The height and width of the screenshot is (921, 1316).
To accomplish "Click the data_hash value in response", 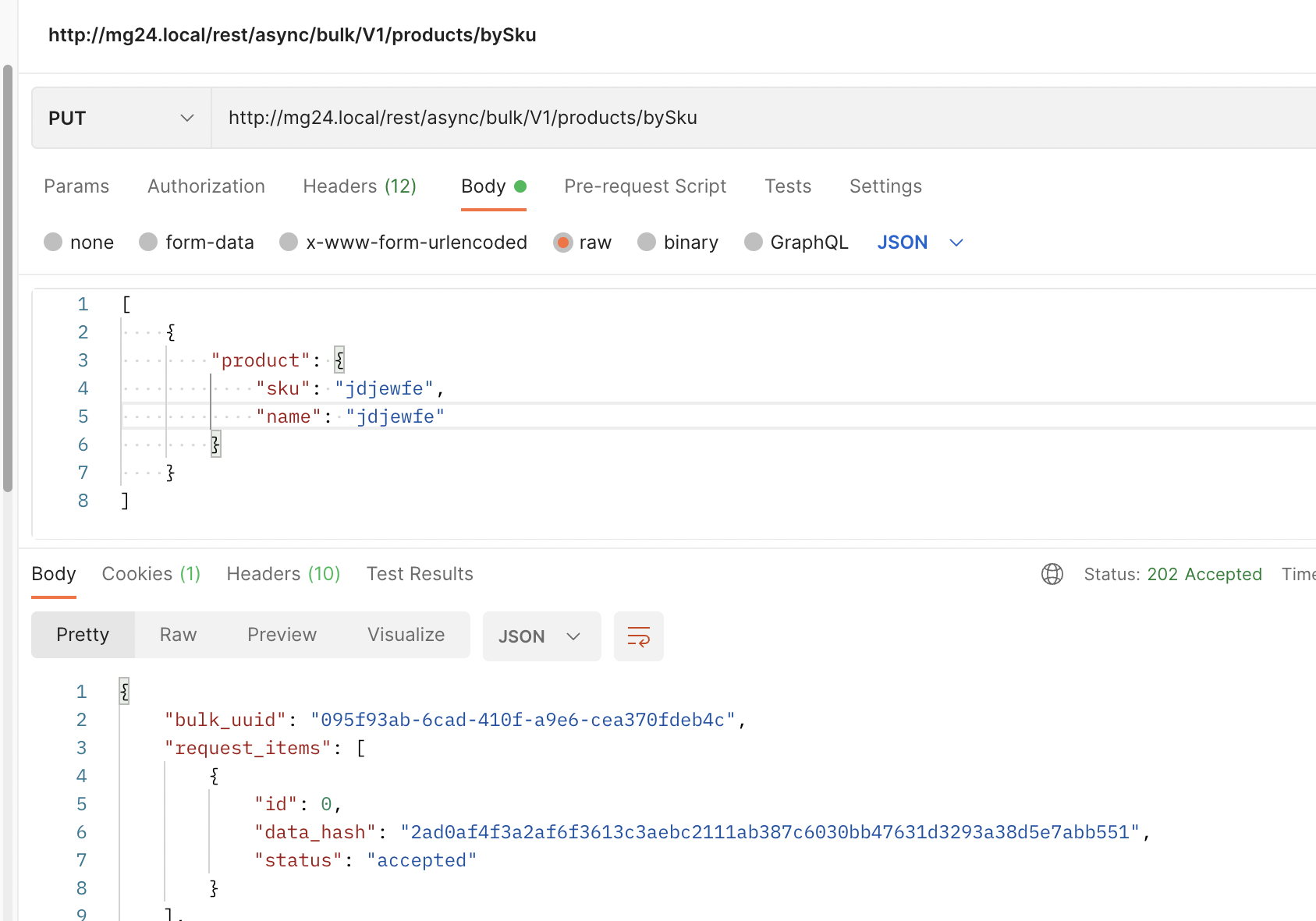I will click(771, 832).
